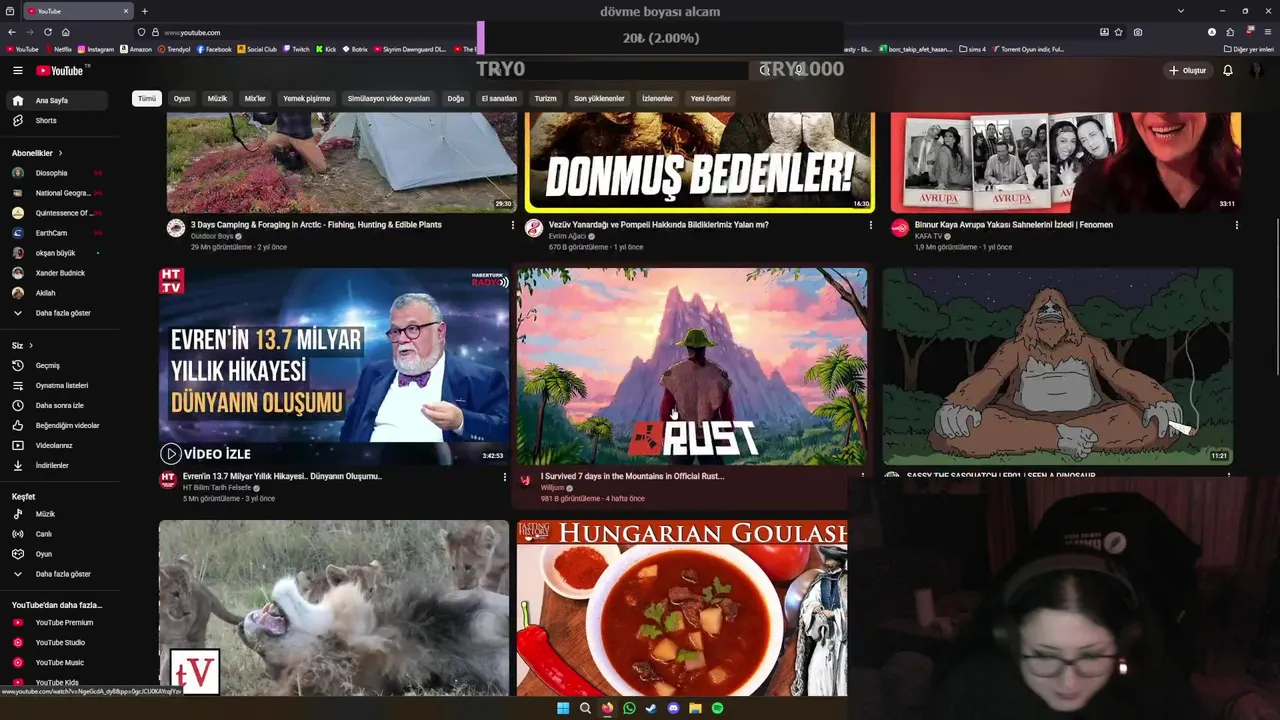
Task: Open a new browser tab
Action: click(x=144, y=11)
